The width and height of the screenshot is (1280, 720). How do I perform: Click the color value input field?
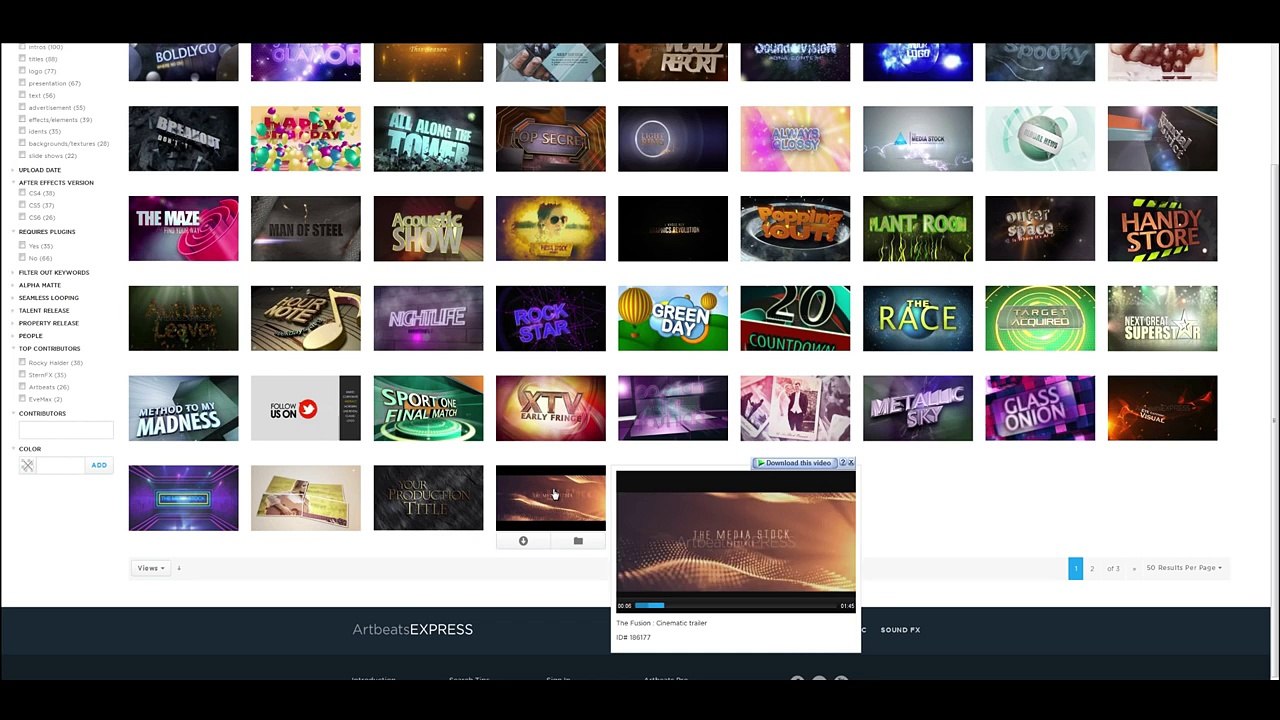(x=62, y=465)
